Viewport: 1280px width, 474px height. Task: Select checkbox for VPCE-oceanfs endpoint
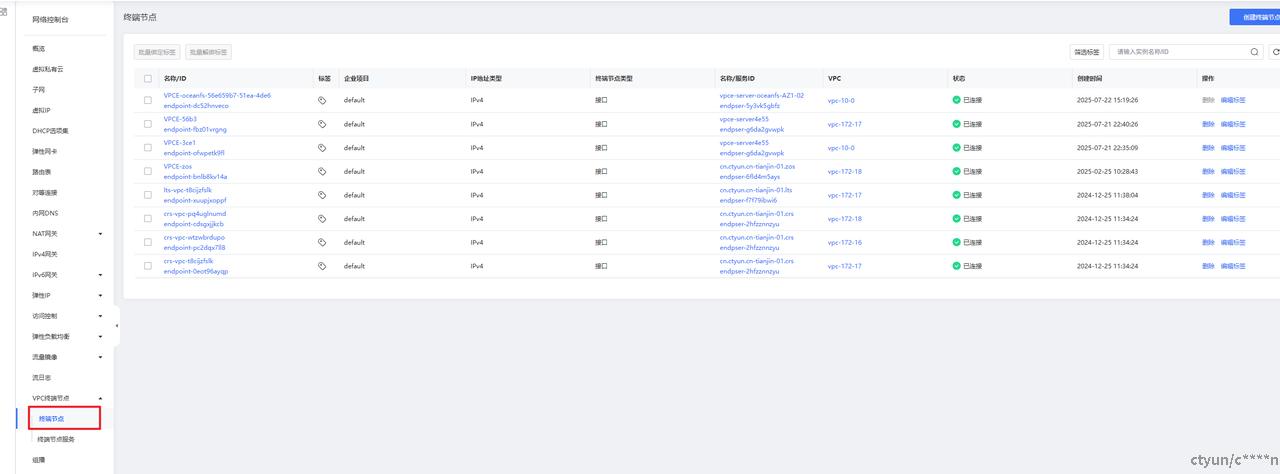coord(148,100)
